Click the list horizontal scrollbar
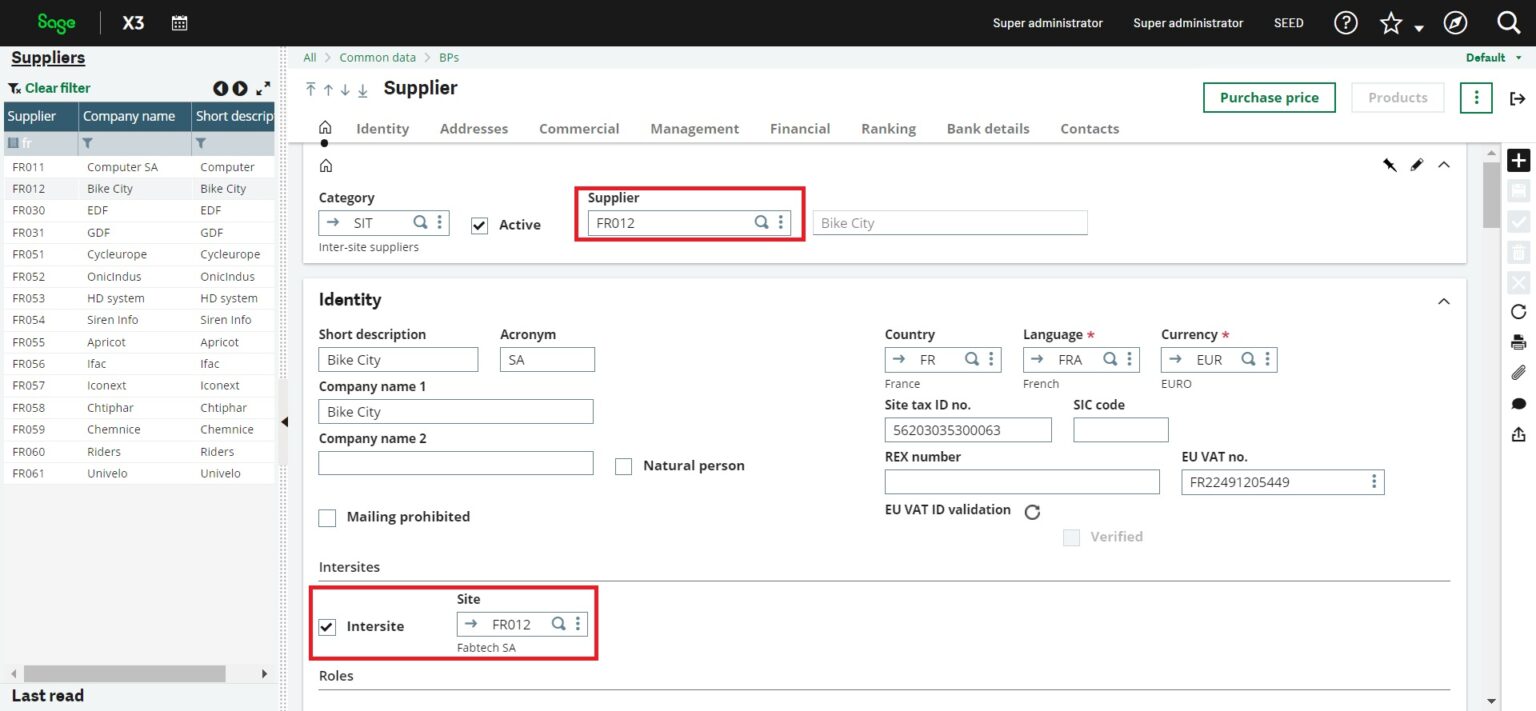Viewport: 1536px width, 711px height. pos(125,674)
